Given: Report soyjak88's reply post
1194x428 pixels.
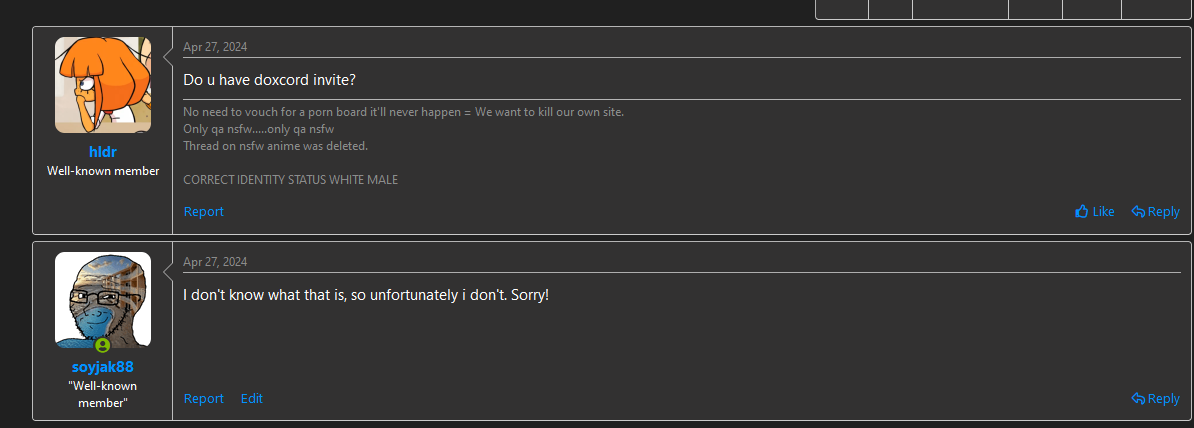Looking at the screenshot, I should click(x=203, y=398).
